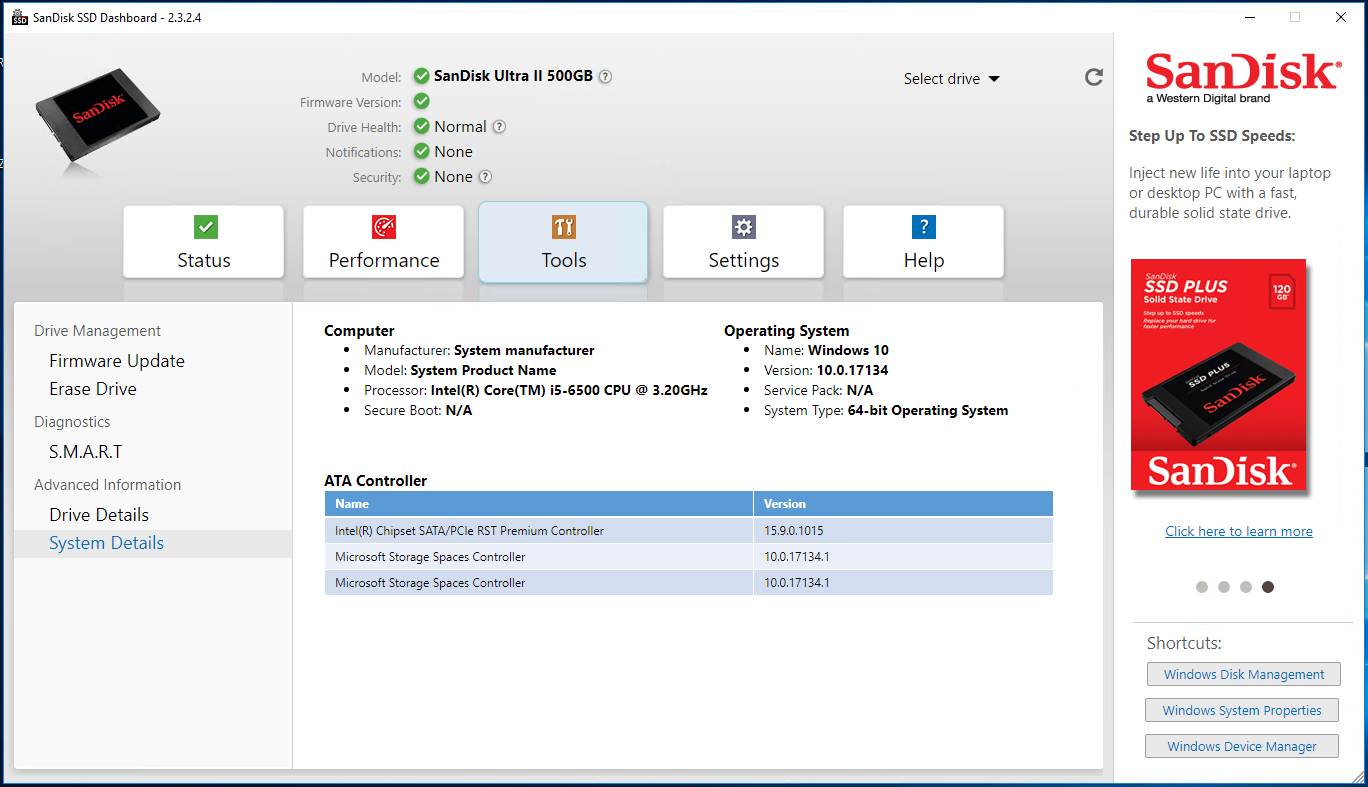This screenshot has width=1368, height=787.
Task: Click the green check icon beside Firmware Version
Action: [x=422, y=101]
